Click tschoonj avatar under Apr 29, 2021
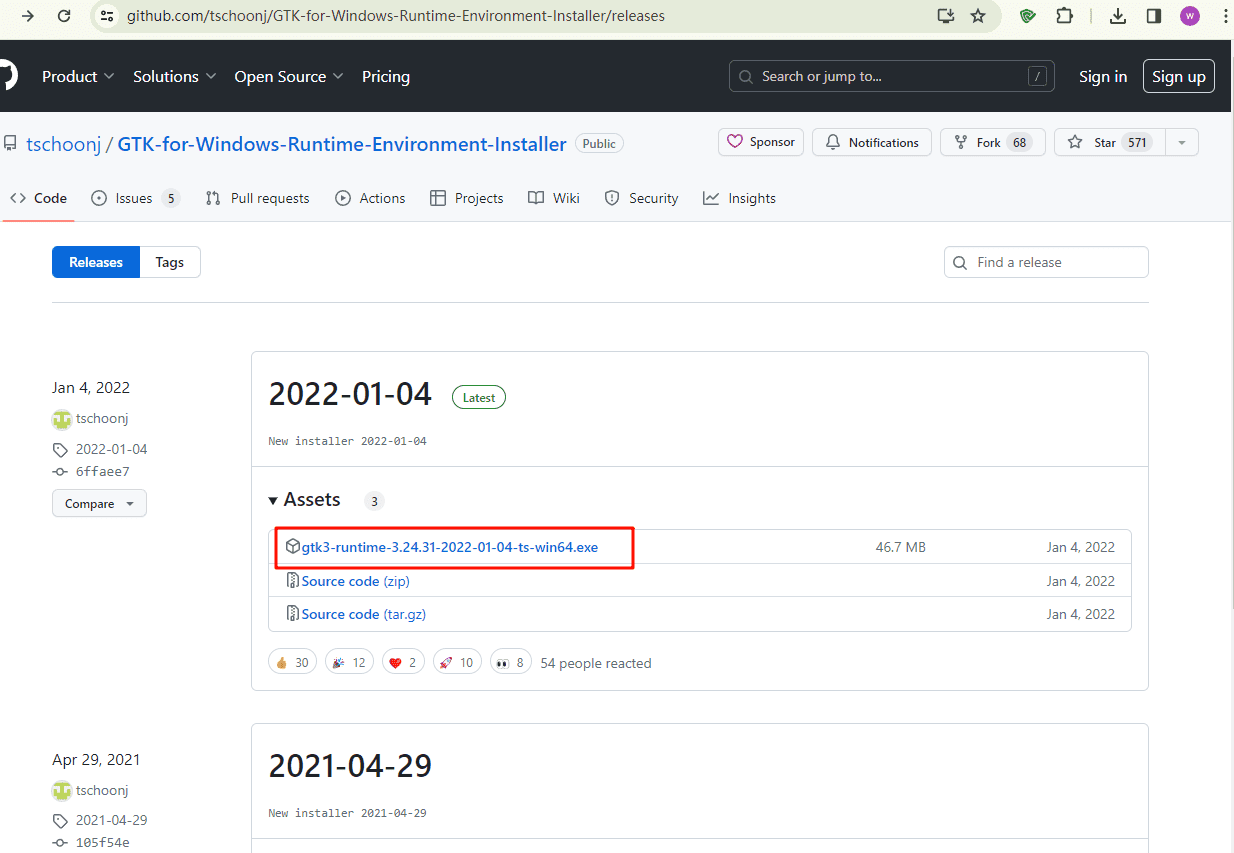1234x853 pixels. [62, 790]
